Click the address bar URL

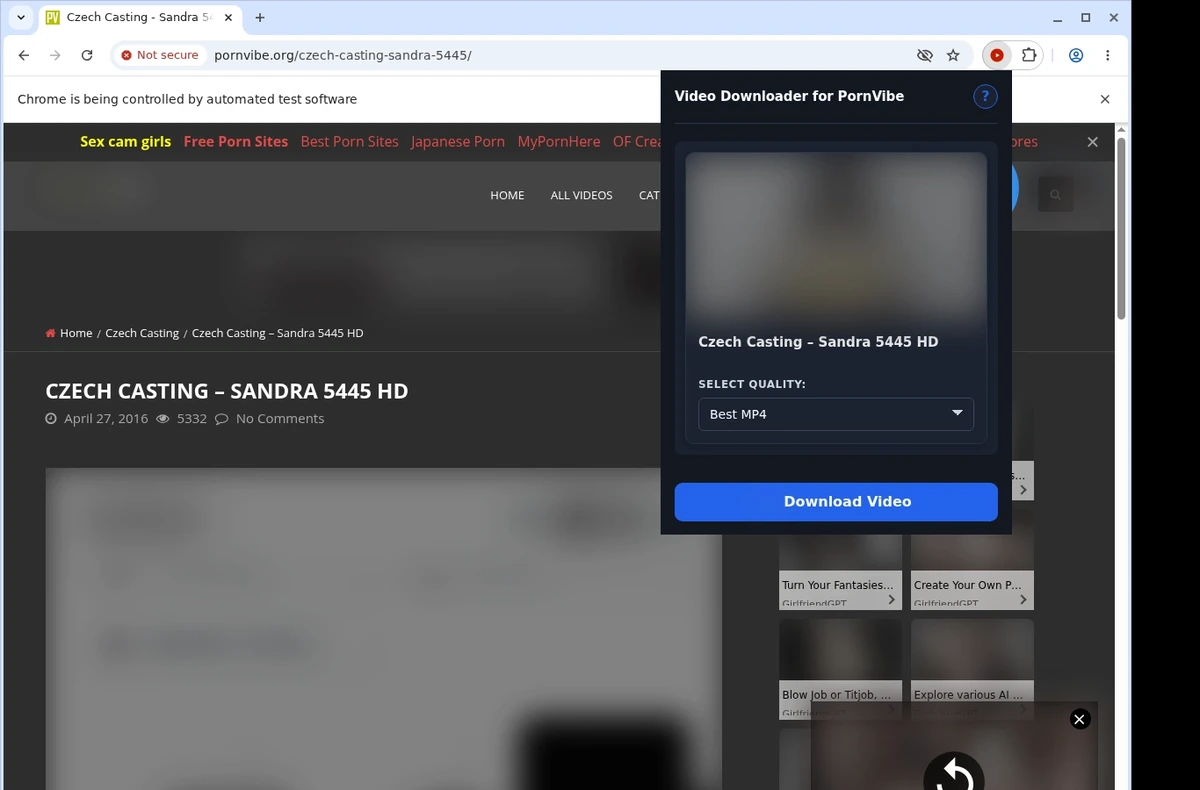[342, 55]
